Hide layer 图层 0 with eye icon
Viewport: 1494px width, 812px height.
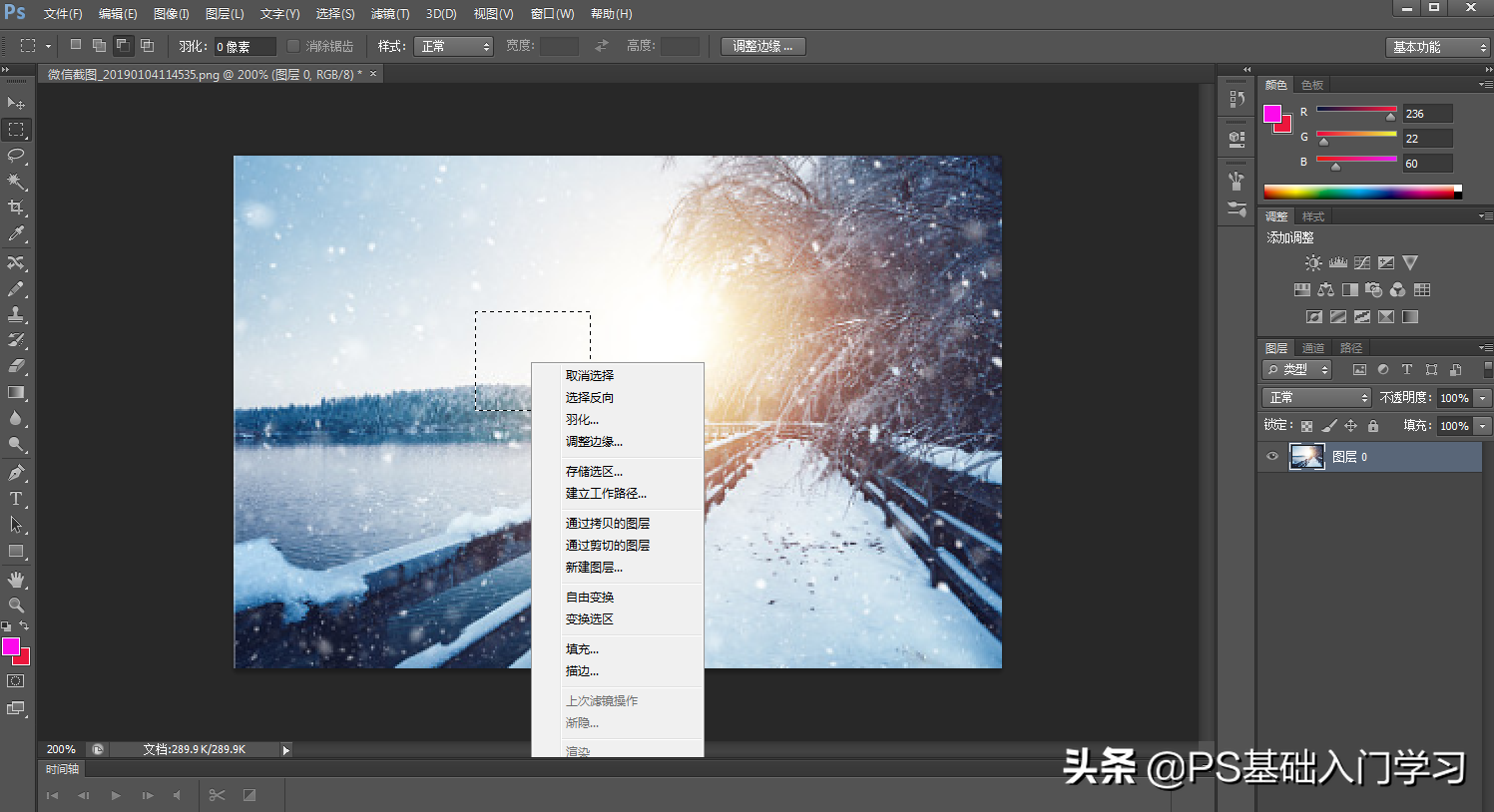coord(1271,457)
